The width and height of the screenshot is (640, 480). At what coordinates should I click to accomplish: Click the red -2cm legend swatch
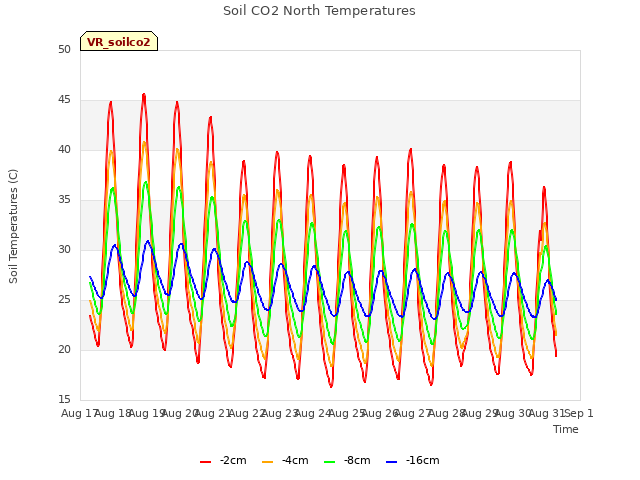pyautogui.click(x=205, y=462)
